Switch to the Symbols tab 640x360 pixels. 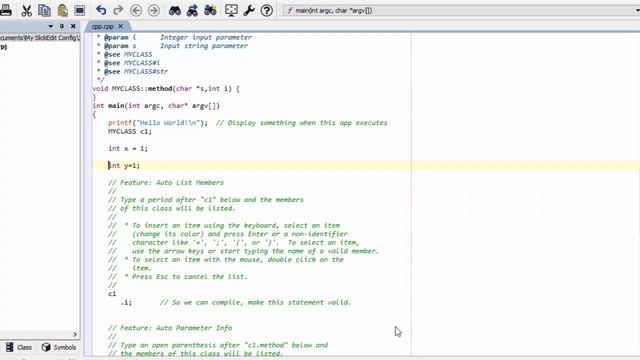(59, 347)
